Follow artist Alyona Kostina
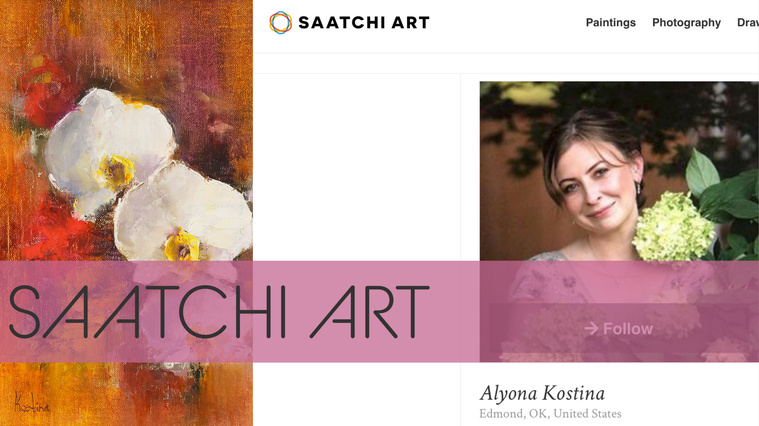This screenshot has width=759, height=426. pos(619,329)
